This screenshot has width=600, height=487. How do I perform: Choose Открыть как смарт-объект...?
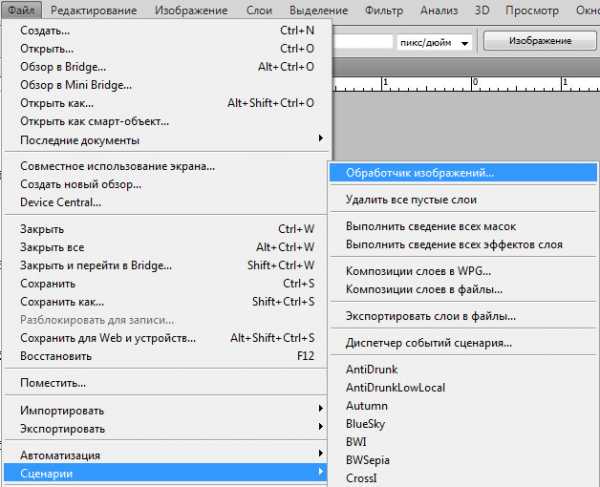coord(167,121)
